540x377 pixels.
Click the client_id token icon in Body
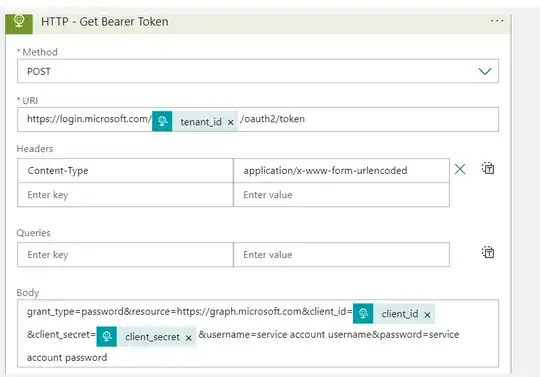(363, 314)
